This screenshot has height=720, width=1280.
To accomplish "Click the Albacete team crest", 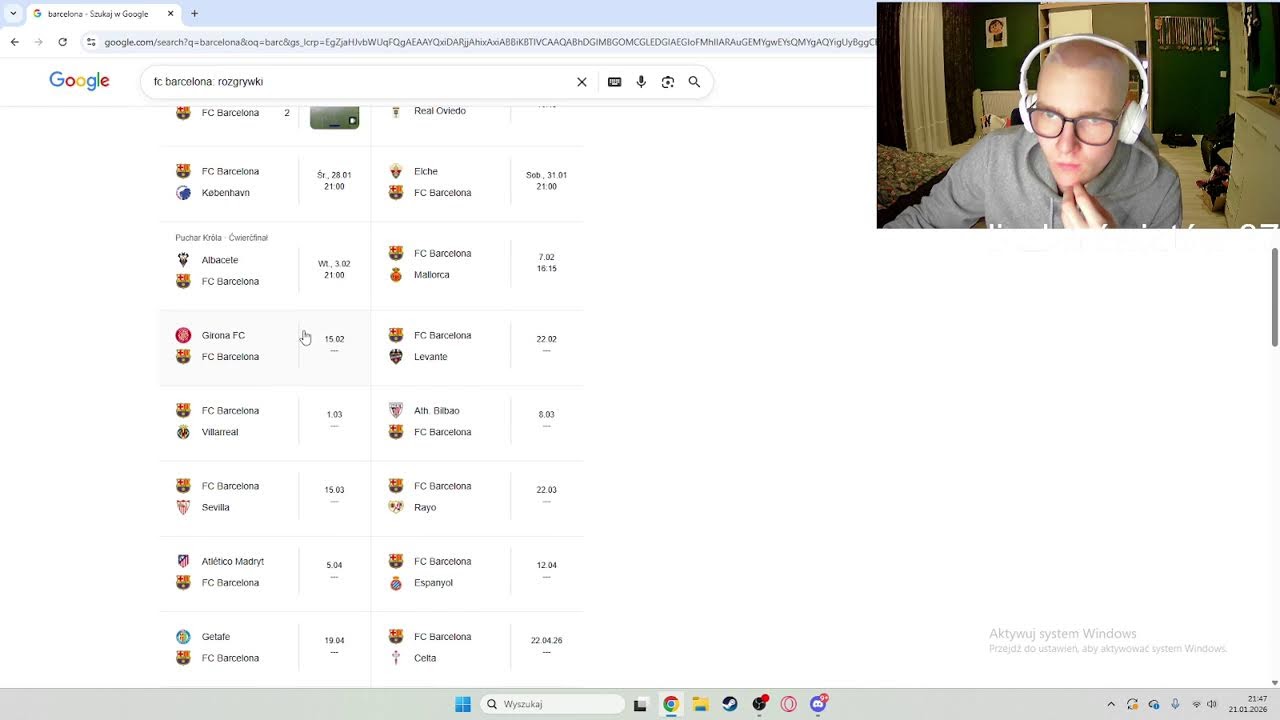I will pyautogui.click(x=183, y=260).
